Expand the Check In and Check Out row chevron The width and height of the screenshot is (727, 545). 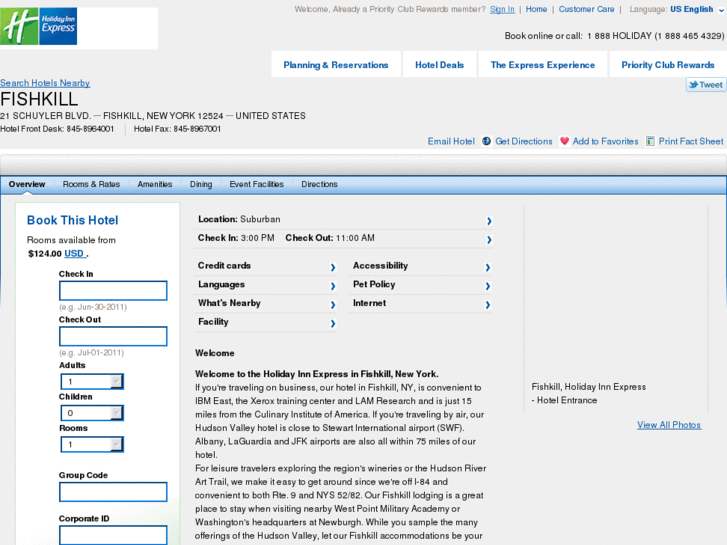489,239
